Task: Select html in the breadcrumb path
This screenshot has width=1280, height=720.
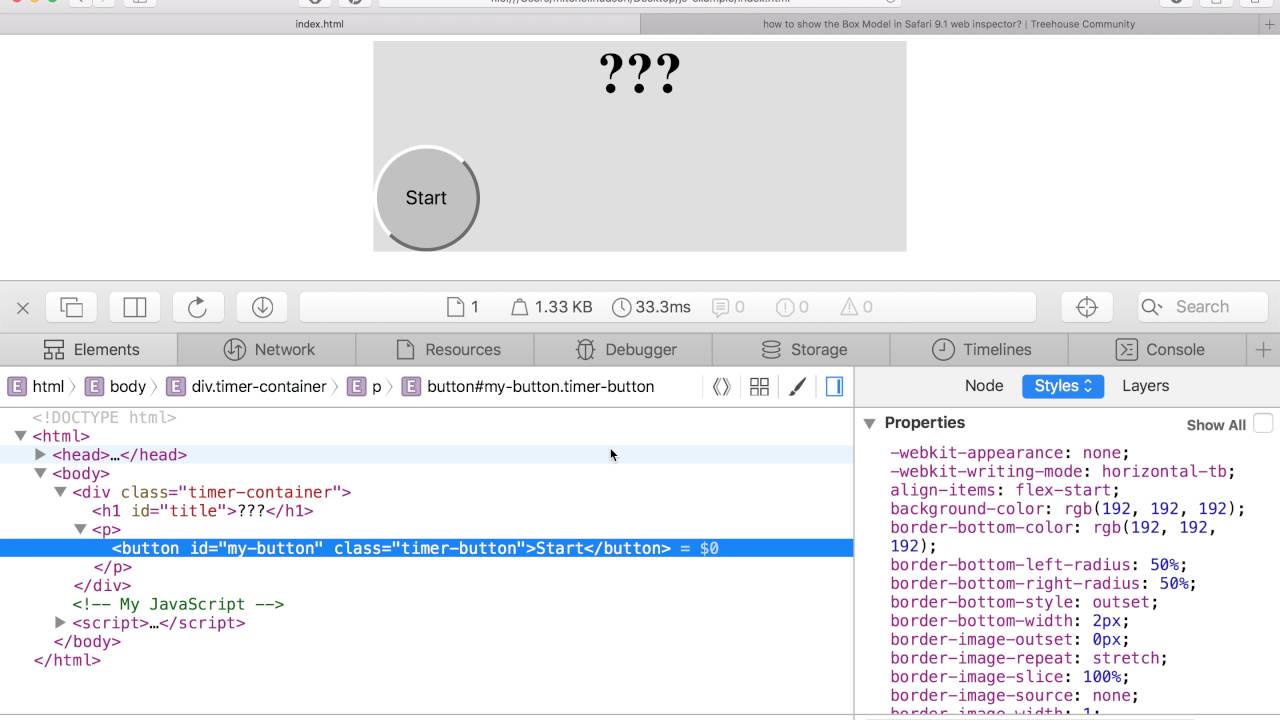Action: click(x=36, y=386)
